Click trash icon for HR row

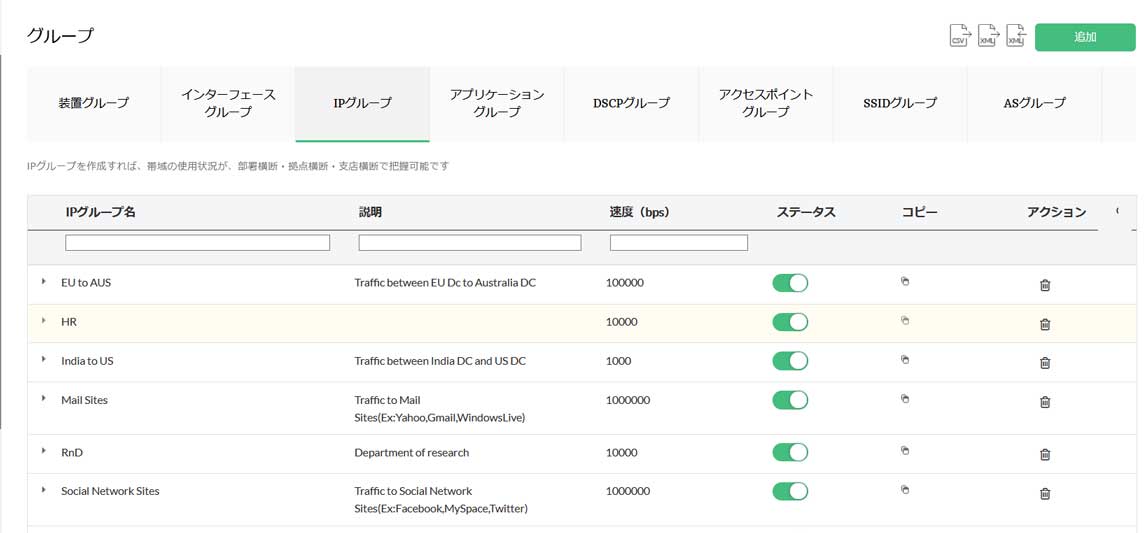pyautogui.click(x=1045, y=324)
